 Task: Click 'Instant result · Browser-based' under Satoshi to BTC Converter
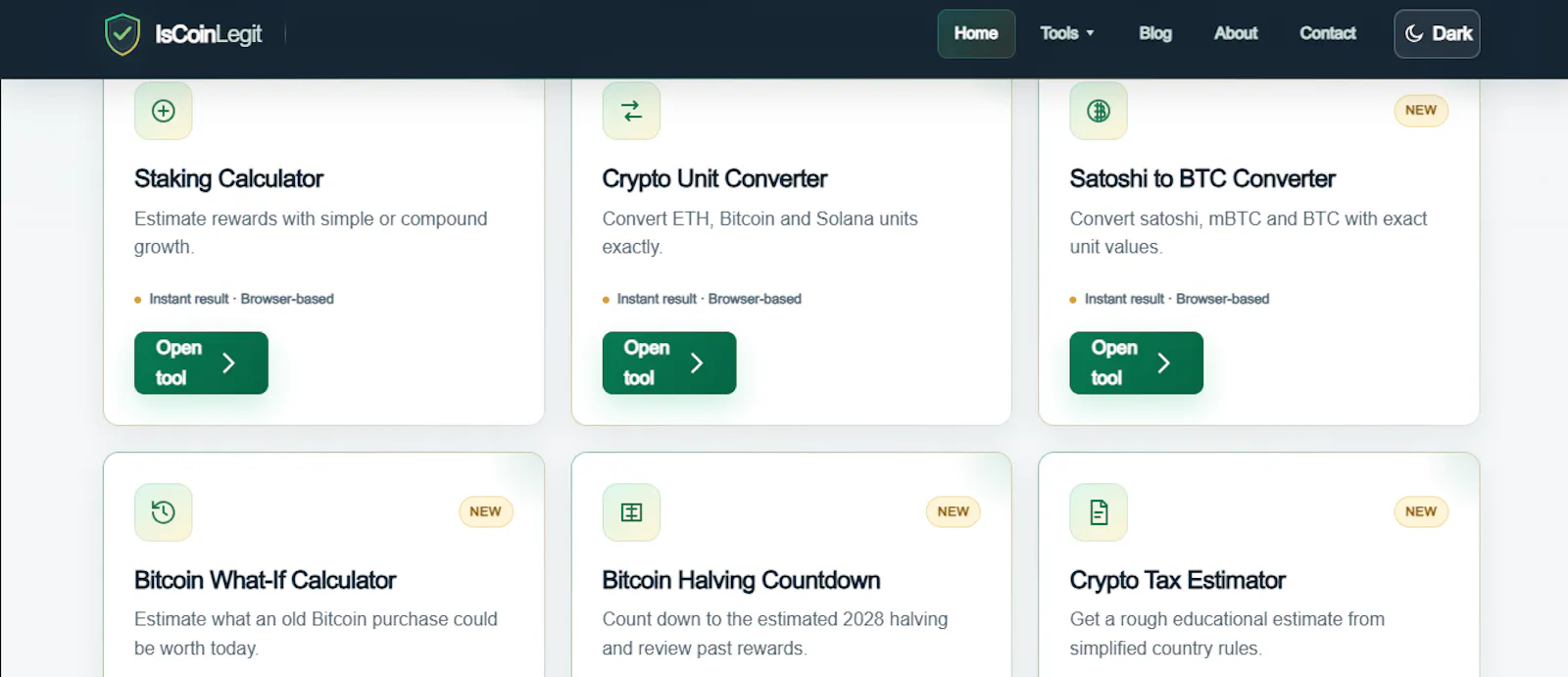[1176, 299]
